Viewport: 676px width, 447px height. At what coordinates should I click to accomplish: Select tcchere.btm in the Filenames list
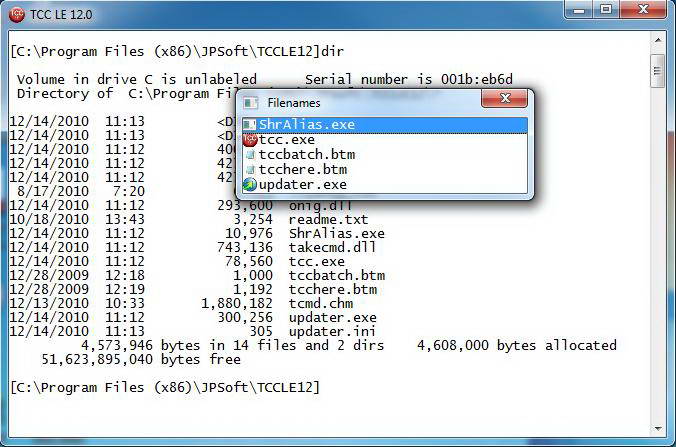tap(385, 169)
